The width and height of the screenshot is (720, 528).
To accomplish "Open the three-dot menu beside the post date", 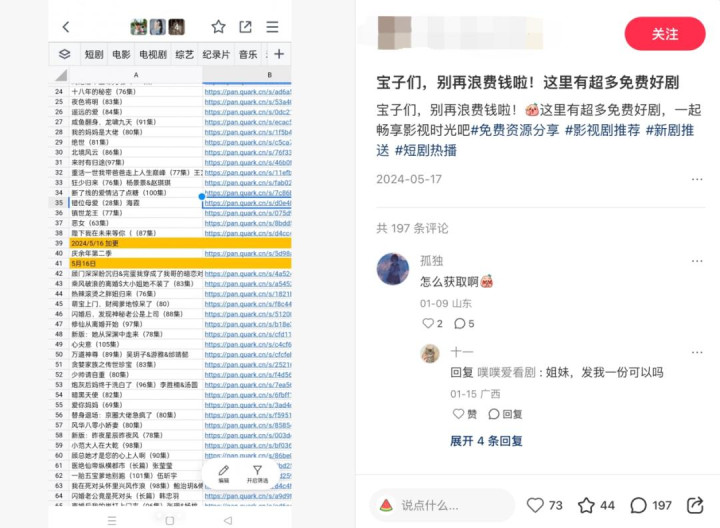I will (697, 179).
